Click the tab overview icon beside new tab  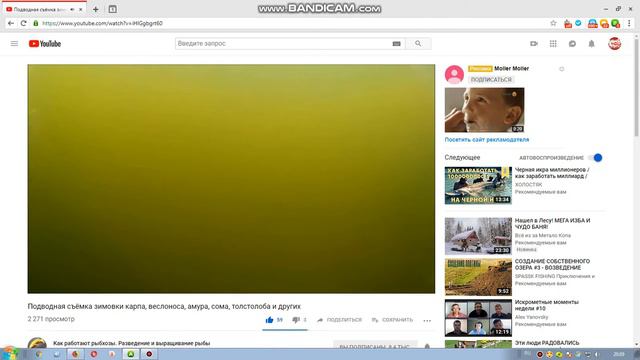[113, 9]
